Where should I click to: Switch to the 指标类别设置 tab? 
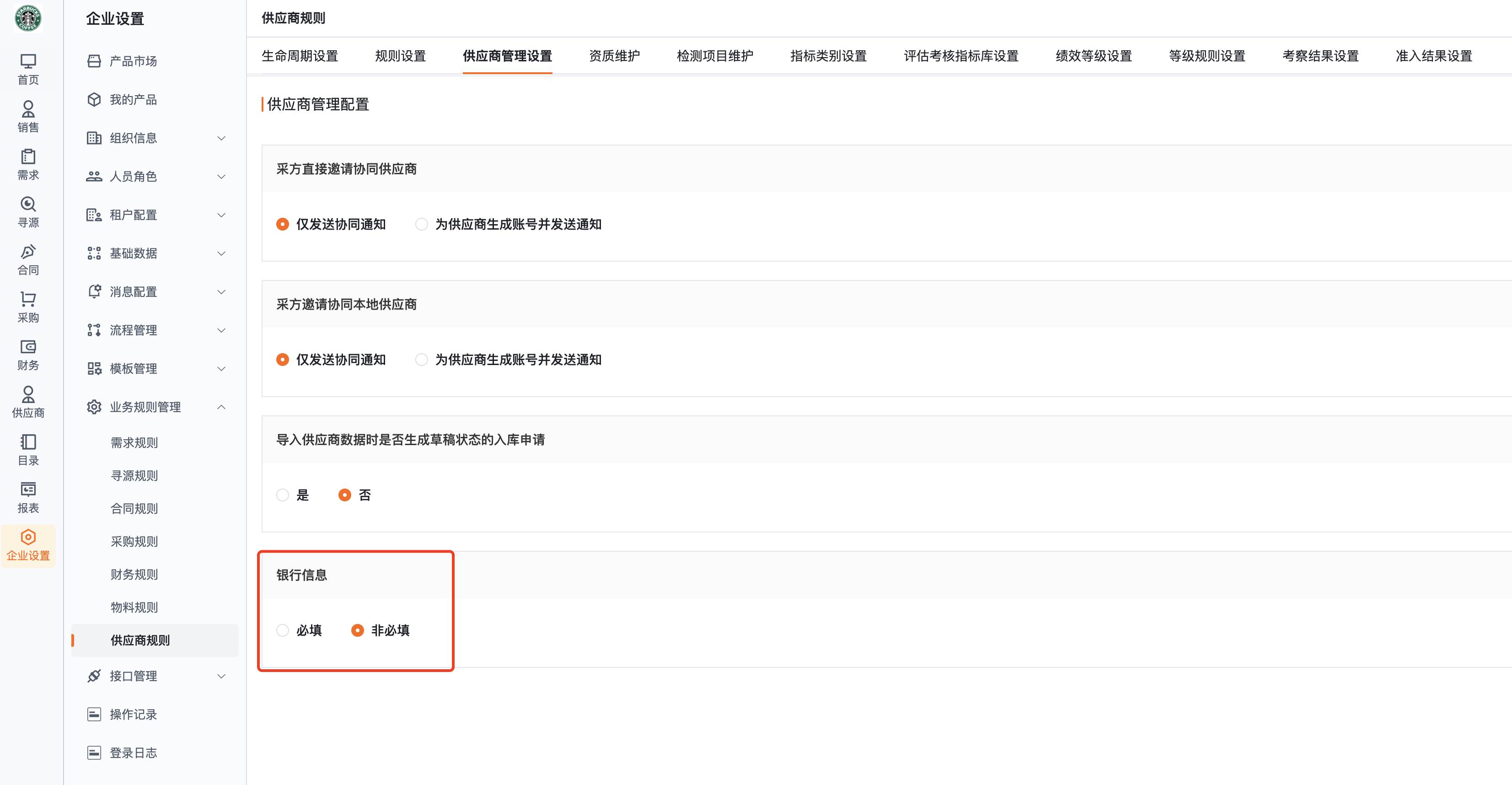click(828, 56)
